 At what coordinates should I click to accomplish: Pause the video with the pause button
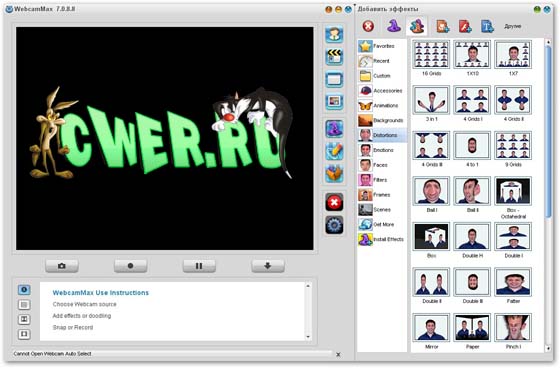click(199, 266)
